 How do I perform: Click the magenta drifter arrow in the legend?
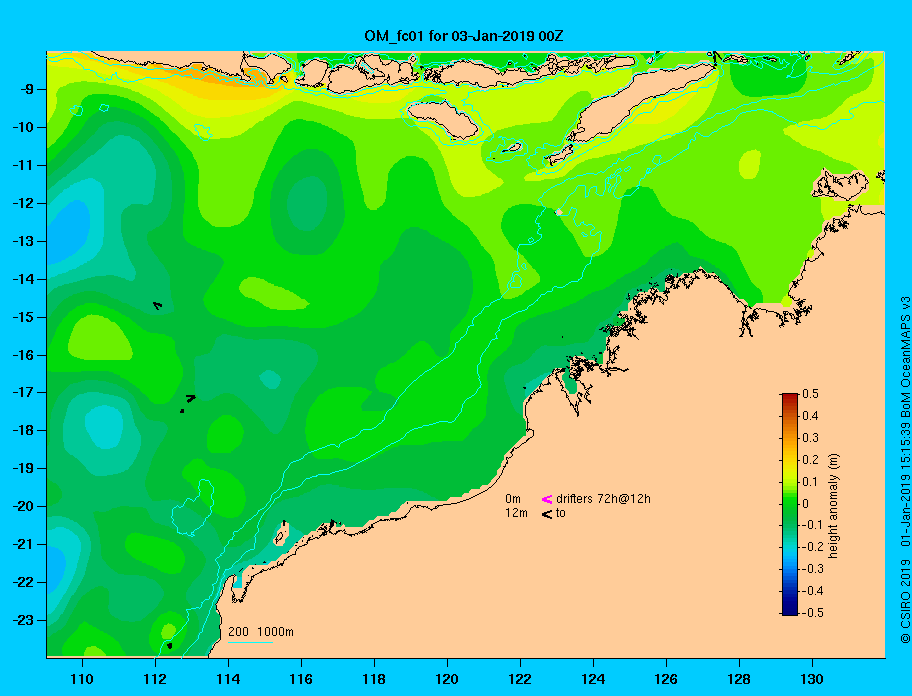coord(547,499)
